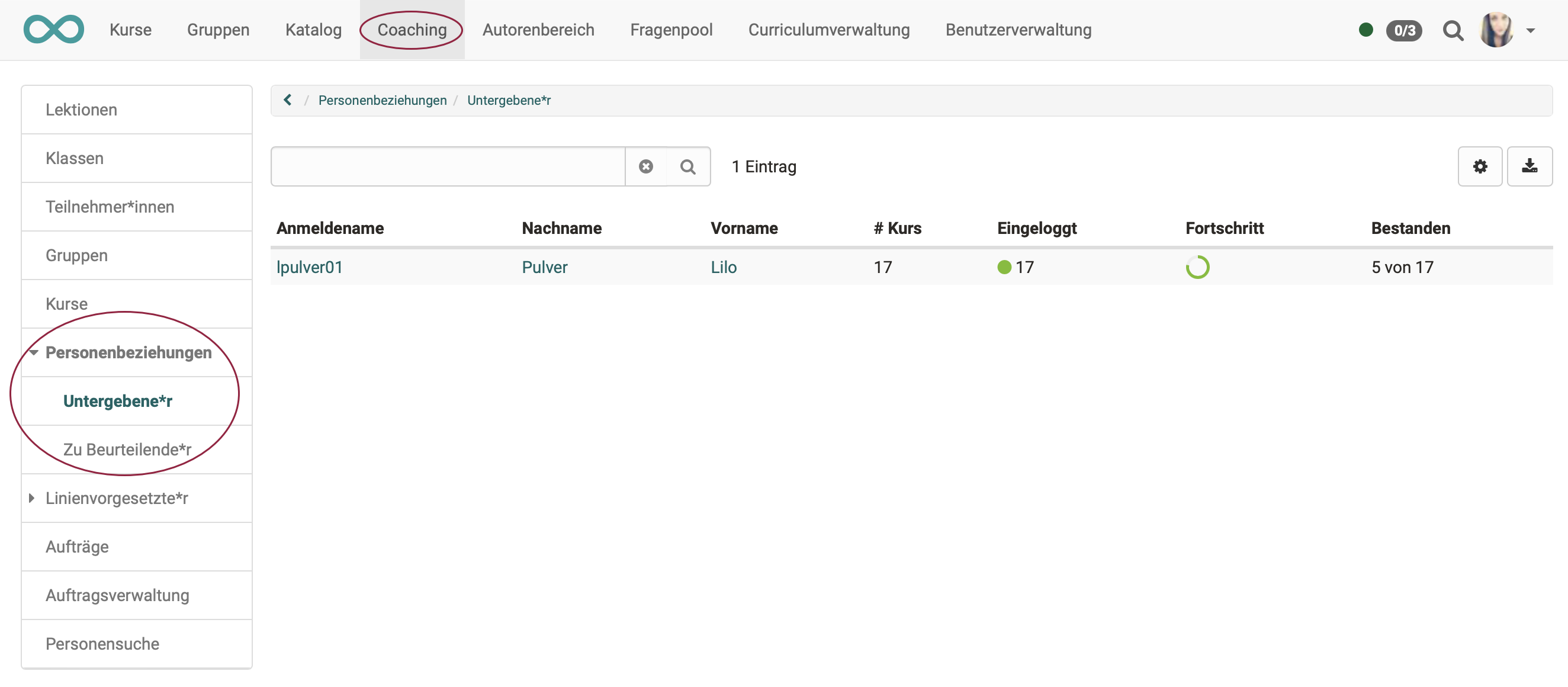Select Zu Beurteilende*r in the sidebar
Image resolution: width=1568 pixels, height=687 pixels.
pyautogui.click(x=127, y=450)
